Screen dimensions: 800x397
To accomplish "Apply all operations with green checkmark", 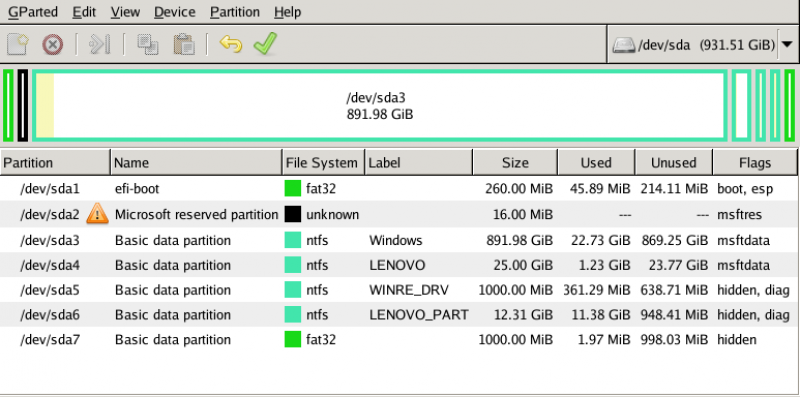I will 265,43.
